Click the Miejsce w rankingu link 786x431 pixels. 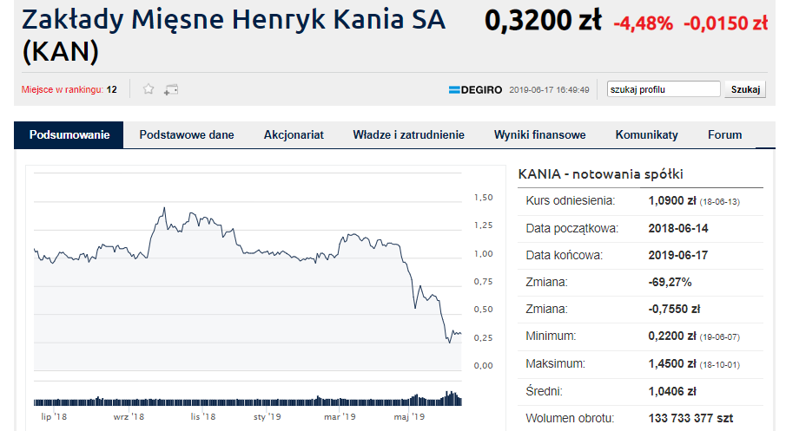click(x=62, y=90)
